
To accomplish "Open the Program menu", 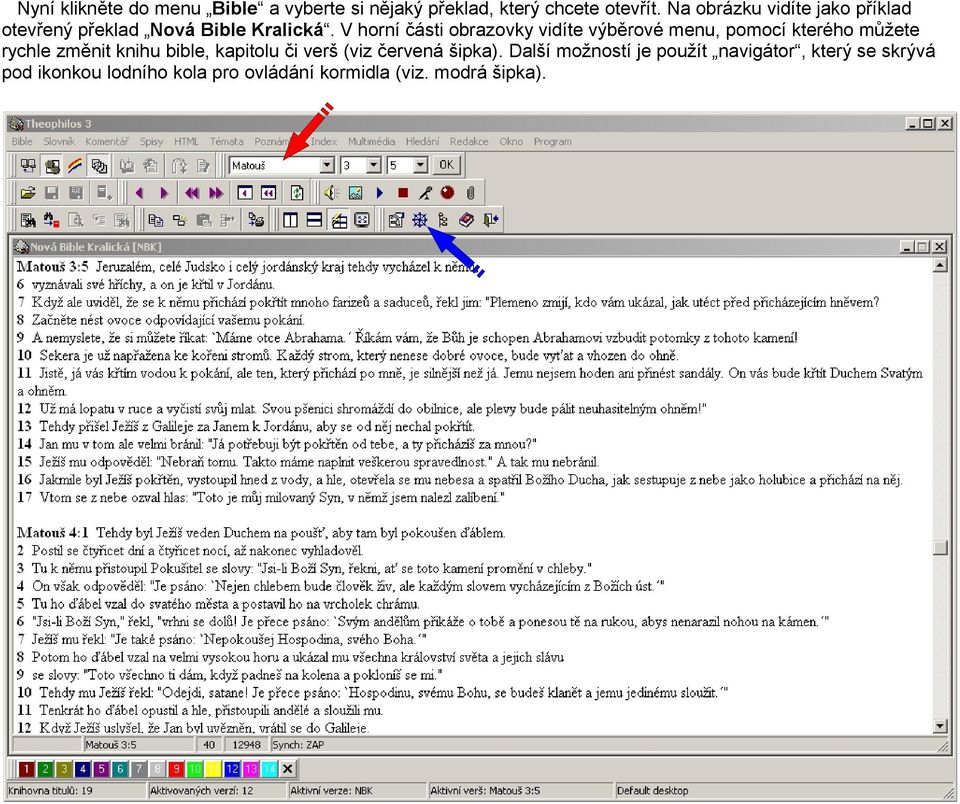I will 552,141.
